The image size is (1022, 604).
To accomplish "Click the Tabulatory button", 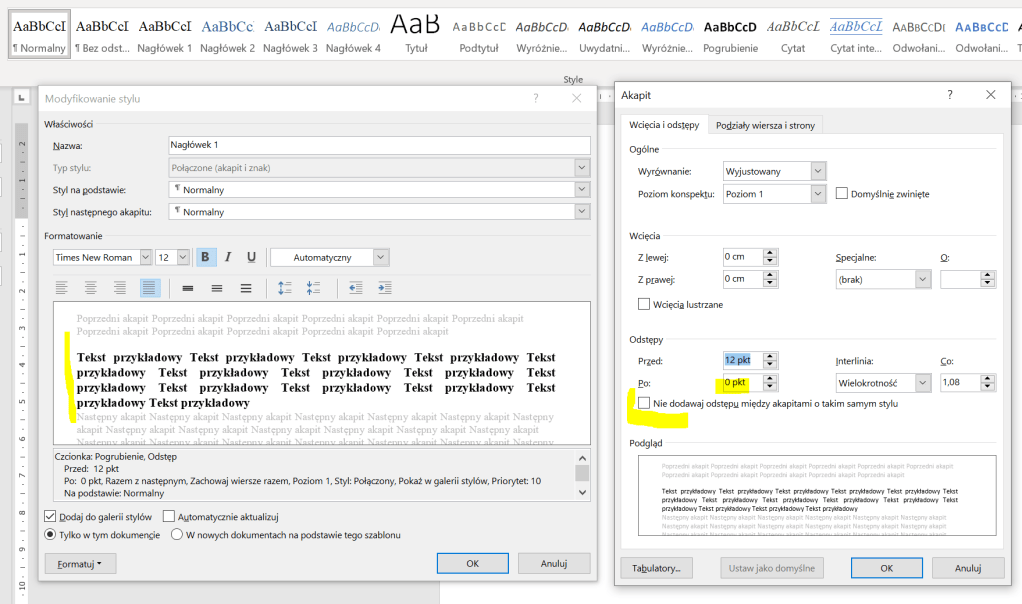I will tap(656, 568).
